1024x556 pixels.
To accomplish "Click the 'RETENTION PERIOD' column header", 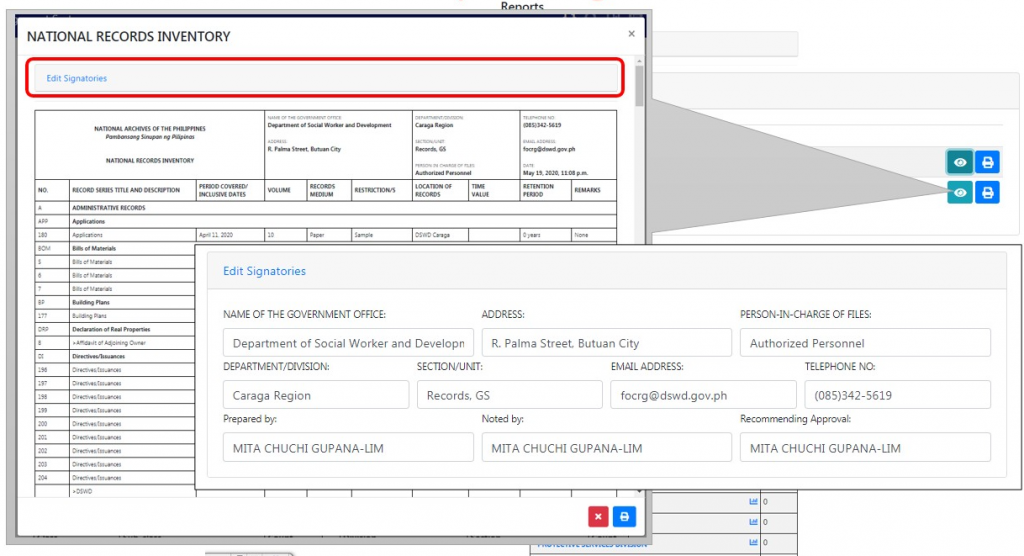I will point(538,190).
